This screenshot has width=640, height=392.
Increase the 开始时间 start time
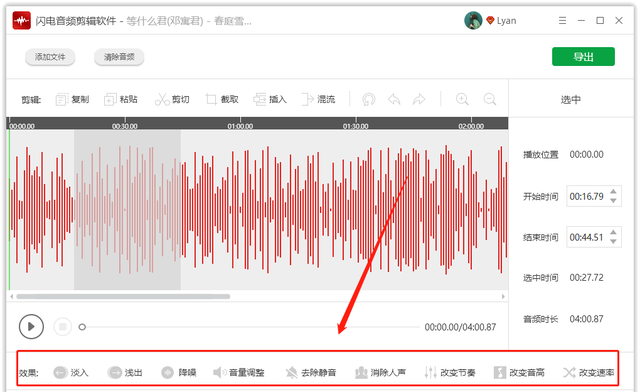(613, 192)
